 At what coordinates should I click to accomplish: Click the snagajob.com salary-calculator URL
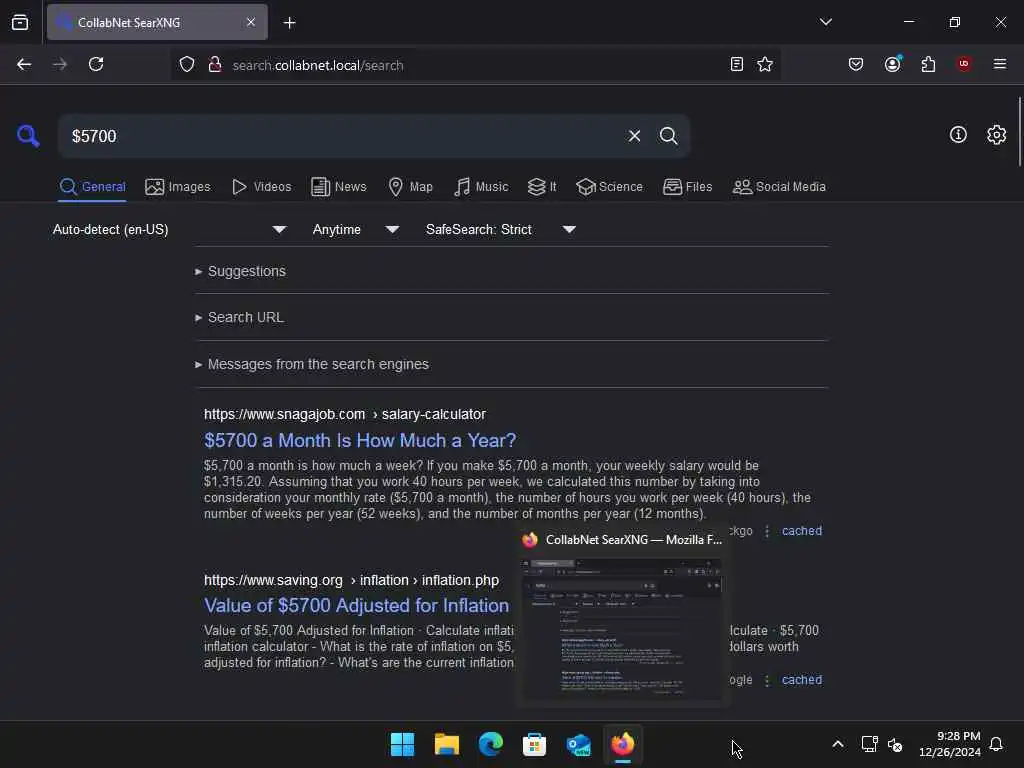point(345,414)
